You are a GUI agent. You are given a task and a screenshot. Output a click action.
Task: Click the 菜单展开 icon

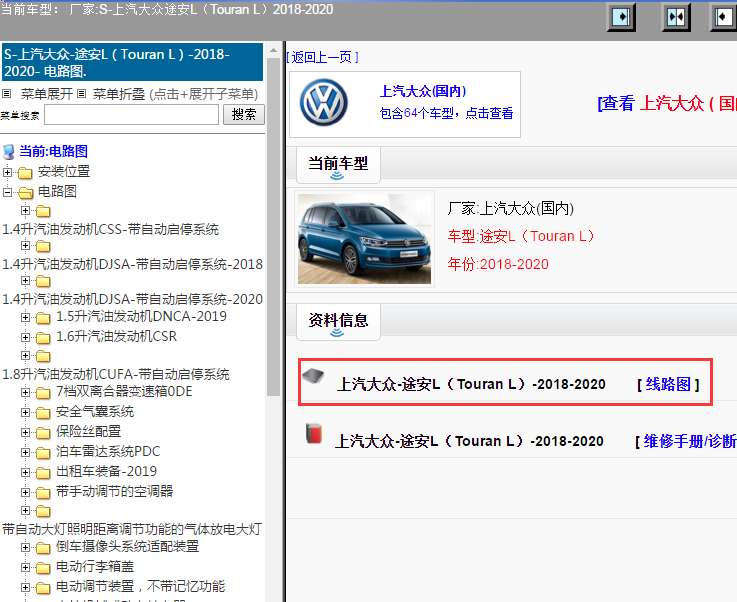pyautogui.click(x=7, y=94)
